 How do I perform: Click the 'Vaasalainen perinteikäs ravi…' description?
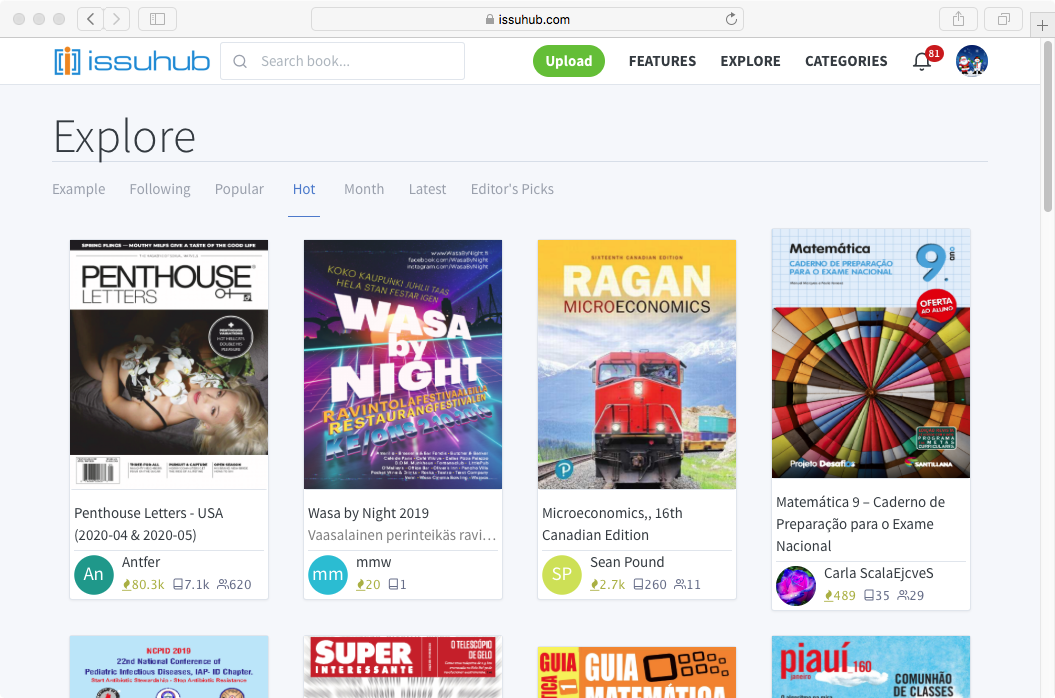point(402,535)
